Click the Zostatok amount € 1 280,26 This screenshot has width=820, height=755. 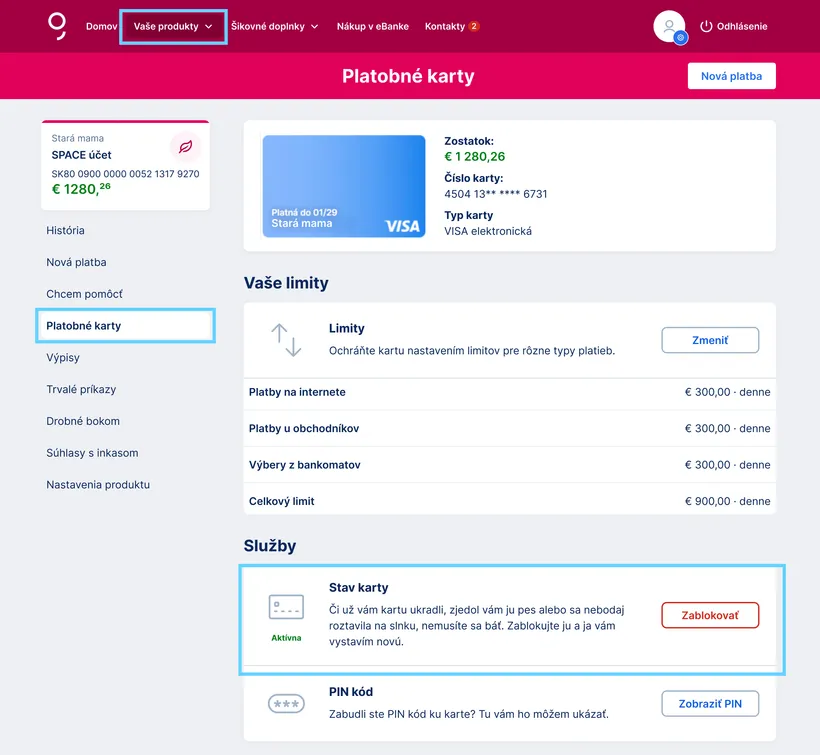474,156
